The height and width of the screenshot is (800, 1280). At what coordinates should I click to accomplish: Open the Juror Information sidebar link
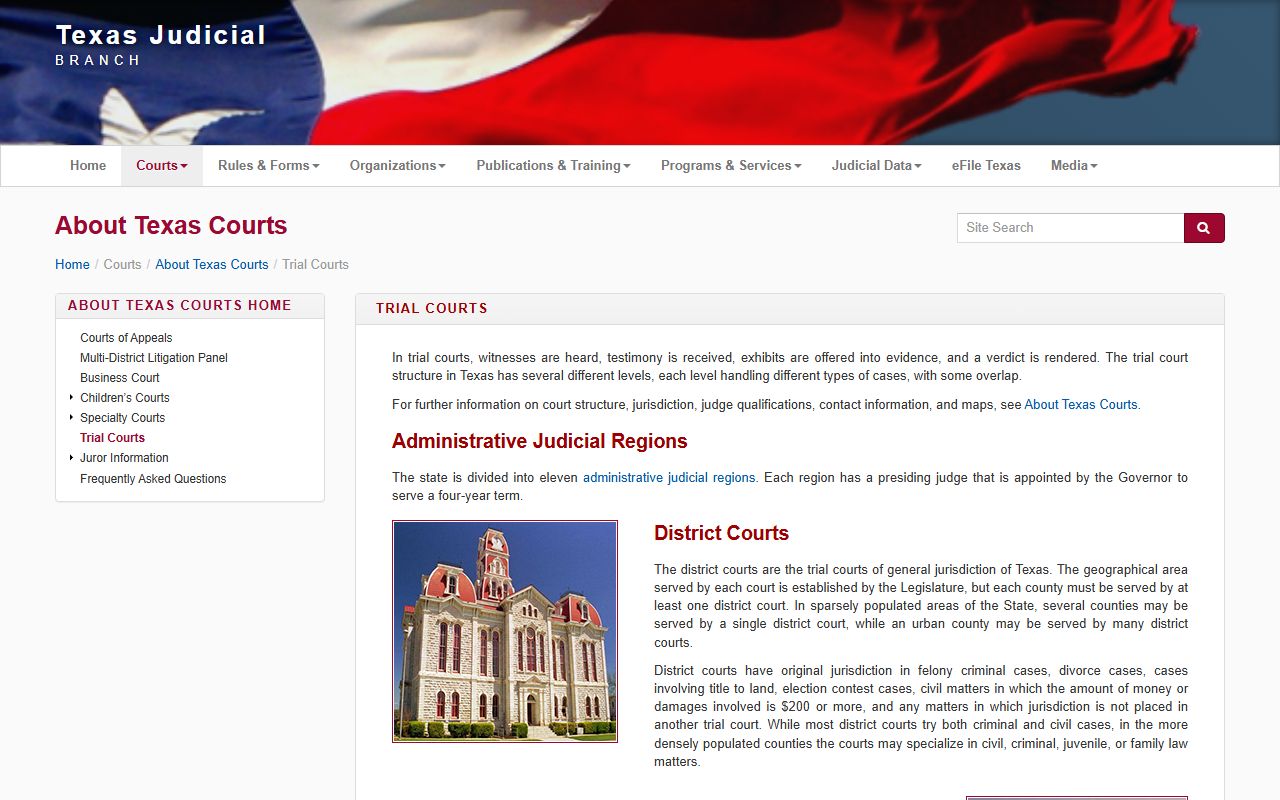(124, 458)
